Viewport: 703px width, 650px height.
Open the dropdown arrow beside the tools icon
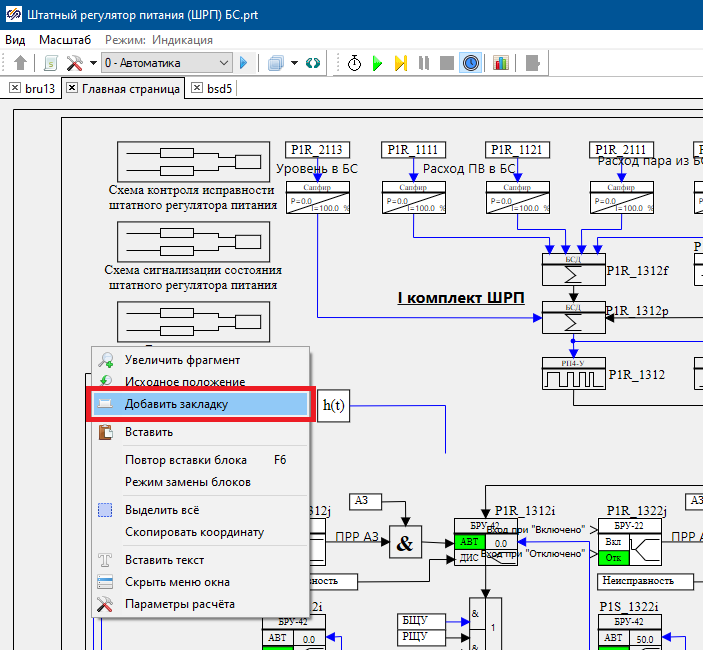click(93, 63)
